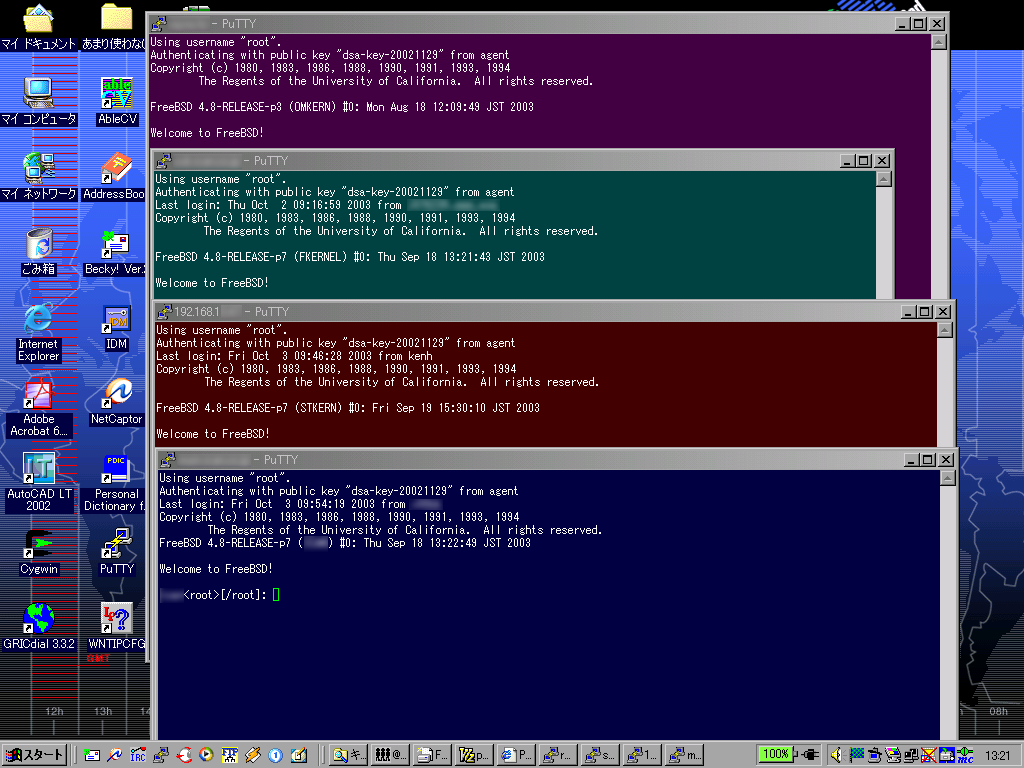Click 'Welcome to FreeBSD!' in the navy terminal
Image resolution: width=1024 pixels, height=768 pixels.
coord(216,569)
